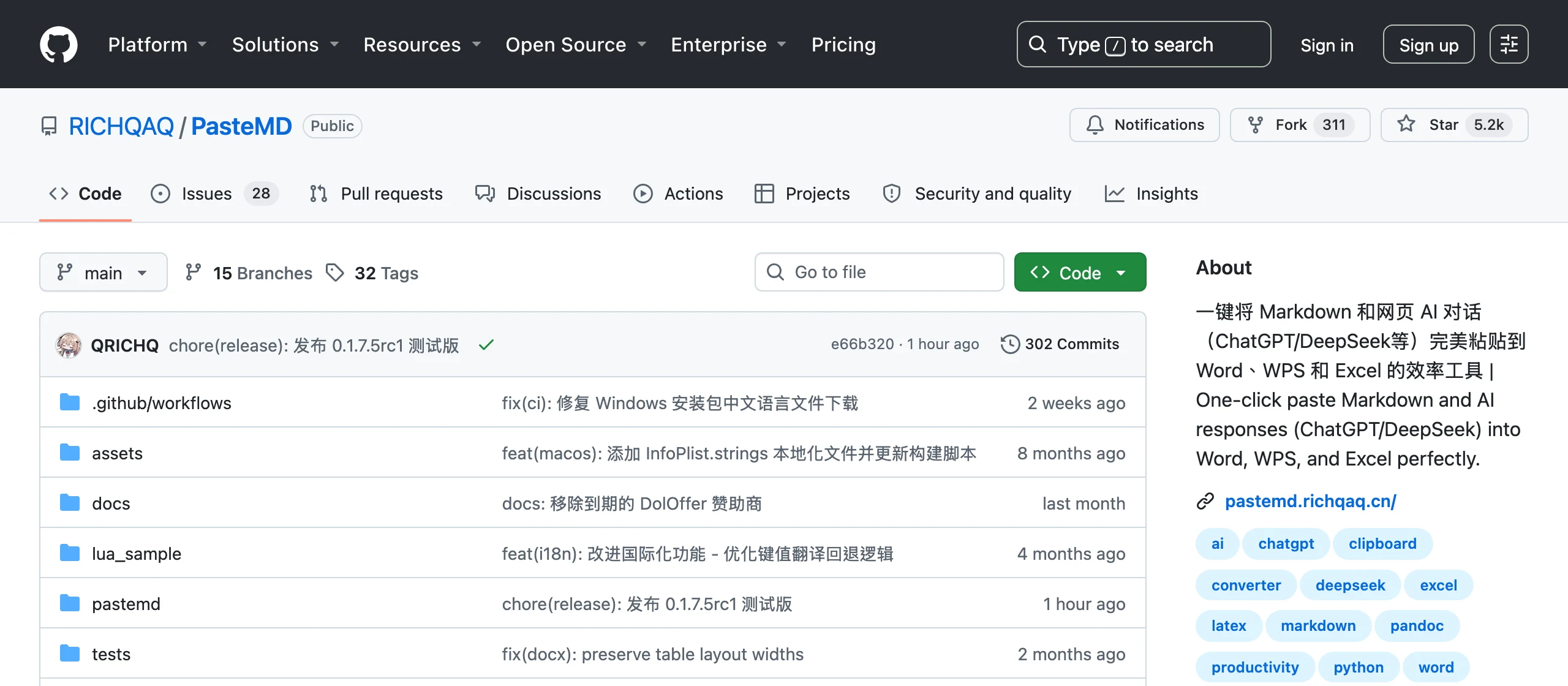Select the clipboard topic tag
The width and height of the screenshot is (1568, 686).
[1382, 543]
